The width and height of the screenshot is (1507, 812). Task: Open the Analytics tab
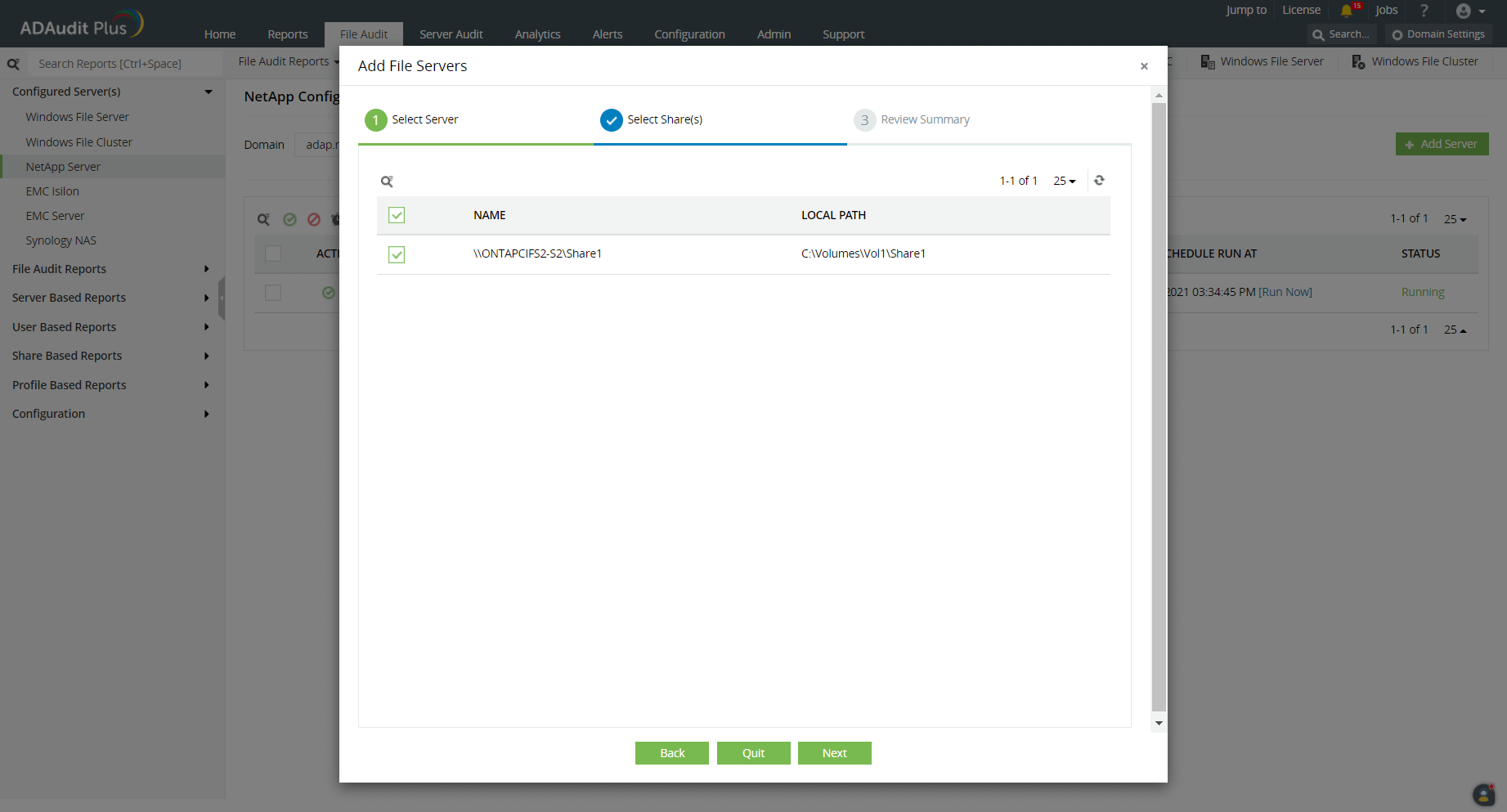point(538,34)
